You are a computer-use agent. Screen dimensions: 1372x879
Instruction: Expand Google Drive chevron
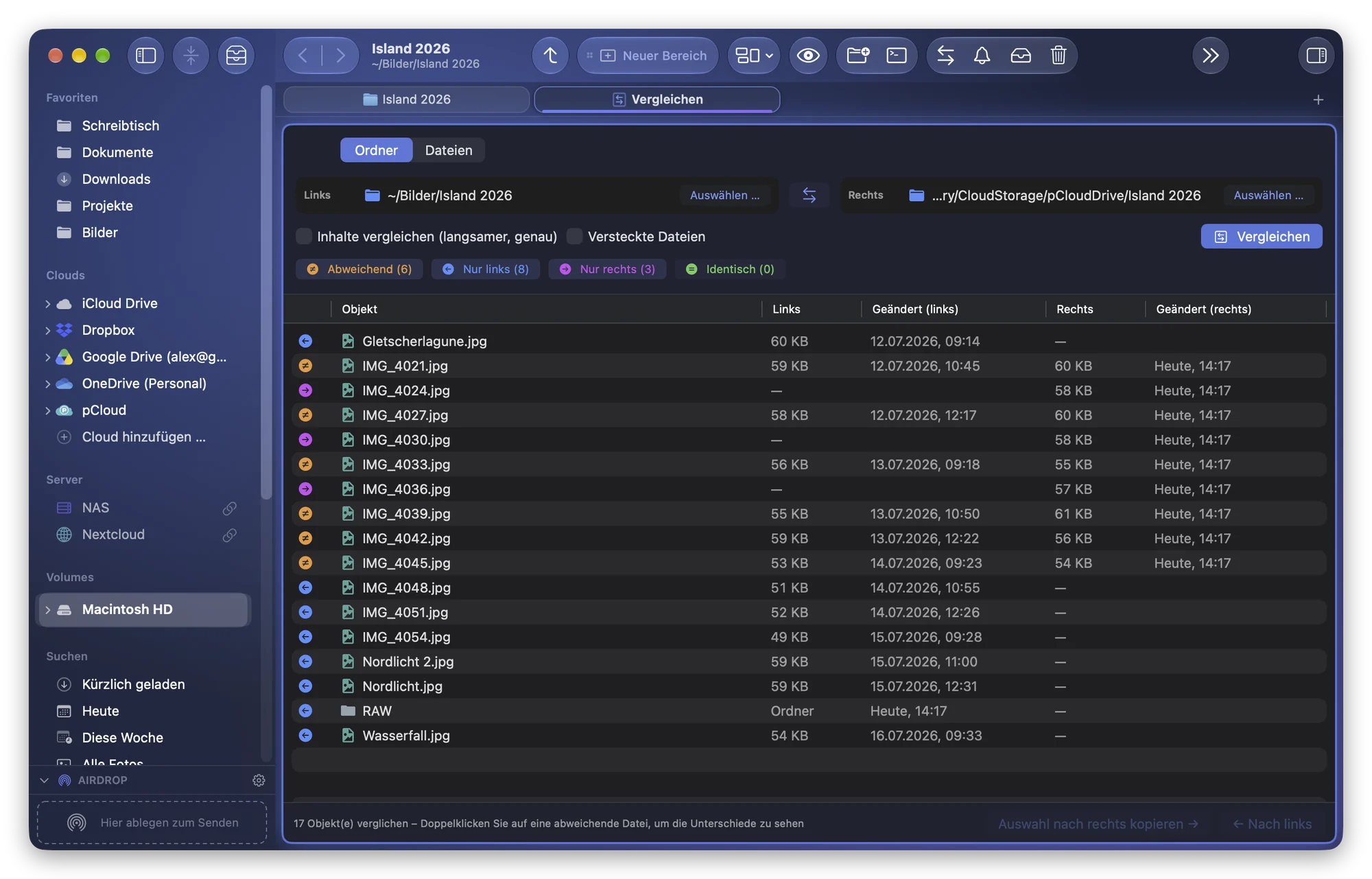48,358
